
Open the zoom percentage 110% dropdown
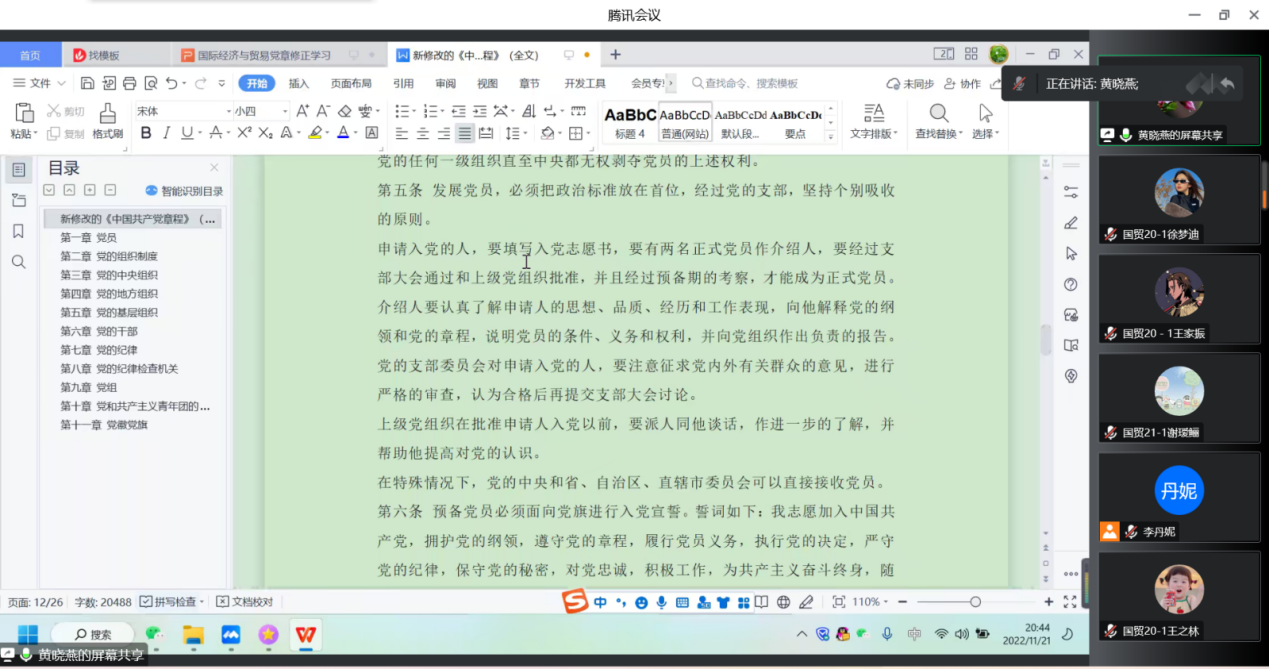pos(870,602)
